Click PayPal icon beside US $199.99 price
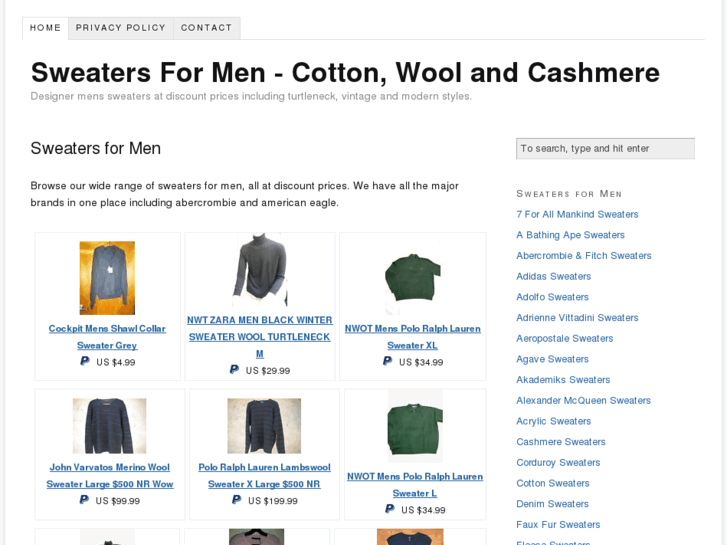727x545 pixels. (x=236, y=500)
